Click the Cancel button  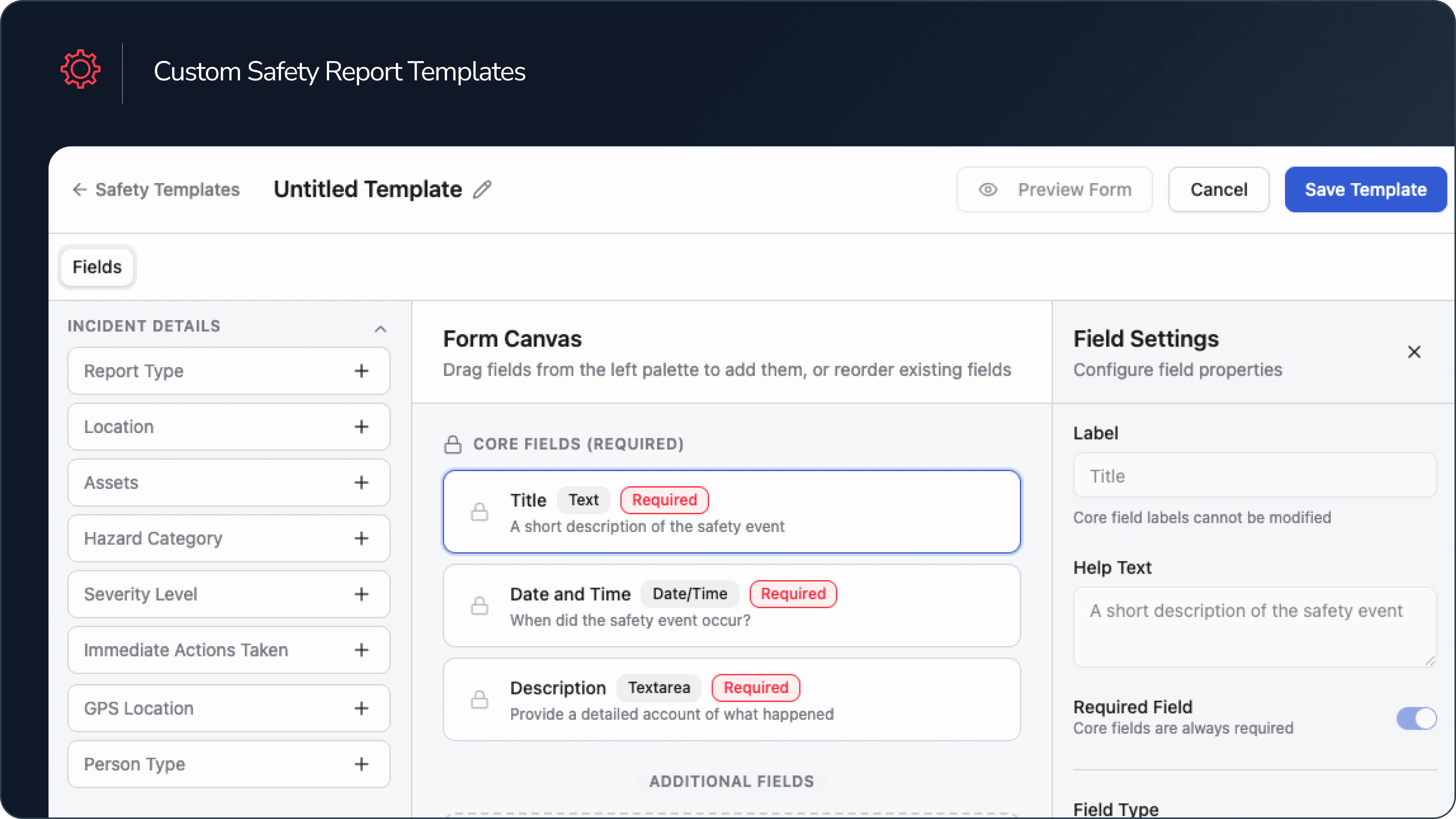tap(1219, 189)
